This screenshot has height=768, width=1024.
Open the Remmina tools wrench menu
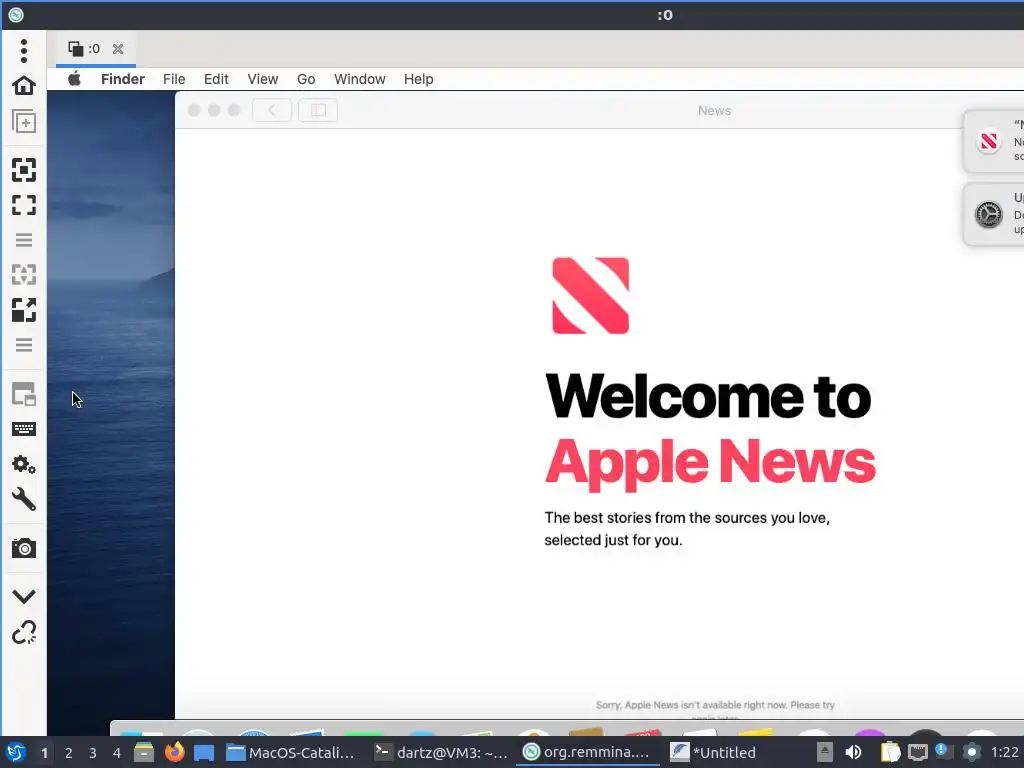pos(24,500)
